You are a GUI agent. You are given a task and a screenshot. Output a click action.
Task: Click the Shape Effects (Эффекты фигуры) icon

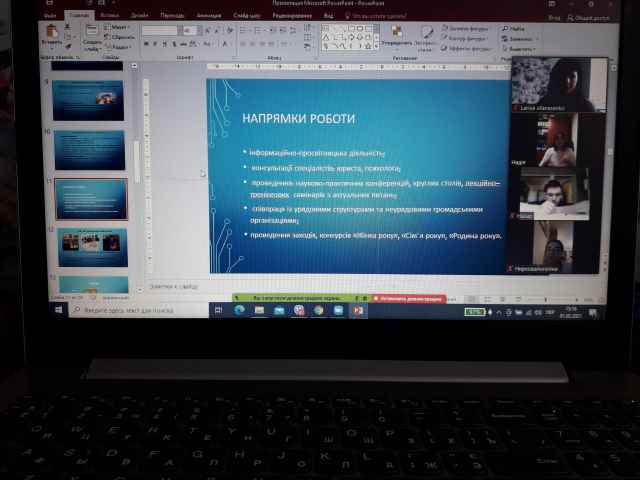[x=444, y=48]
